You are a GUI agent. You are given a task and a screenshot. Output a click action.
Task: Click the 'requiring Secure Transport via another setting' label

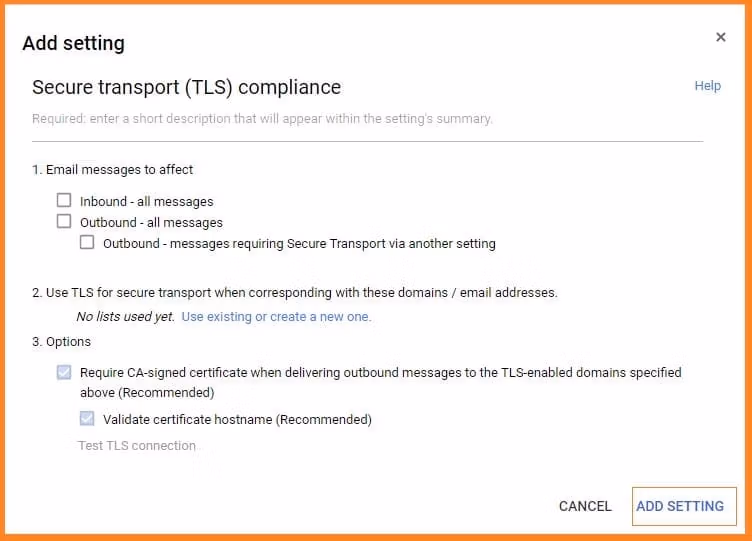299,244
